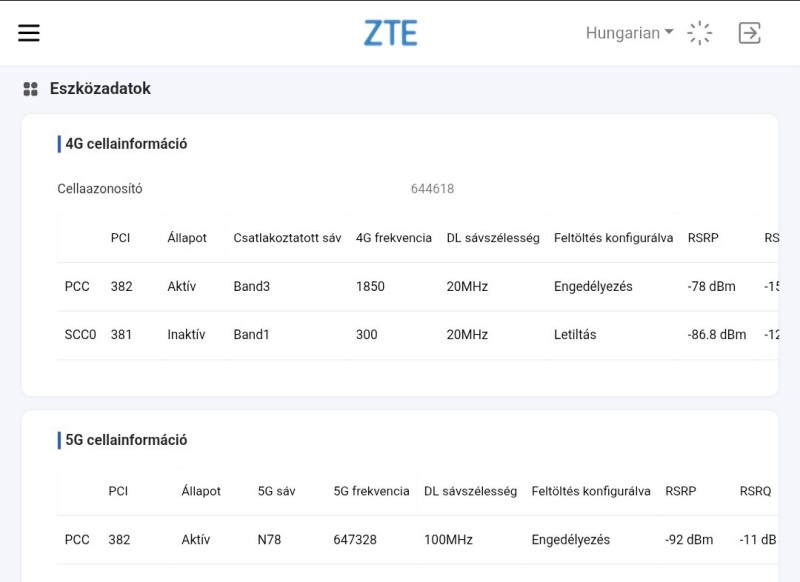800x582 pixels.
Task: Click the 4G frekvencia column header
Action: [x=394, y=238]
